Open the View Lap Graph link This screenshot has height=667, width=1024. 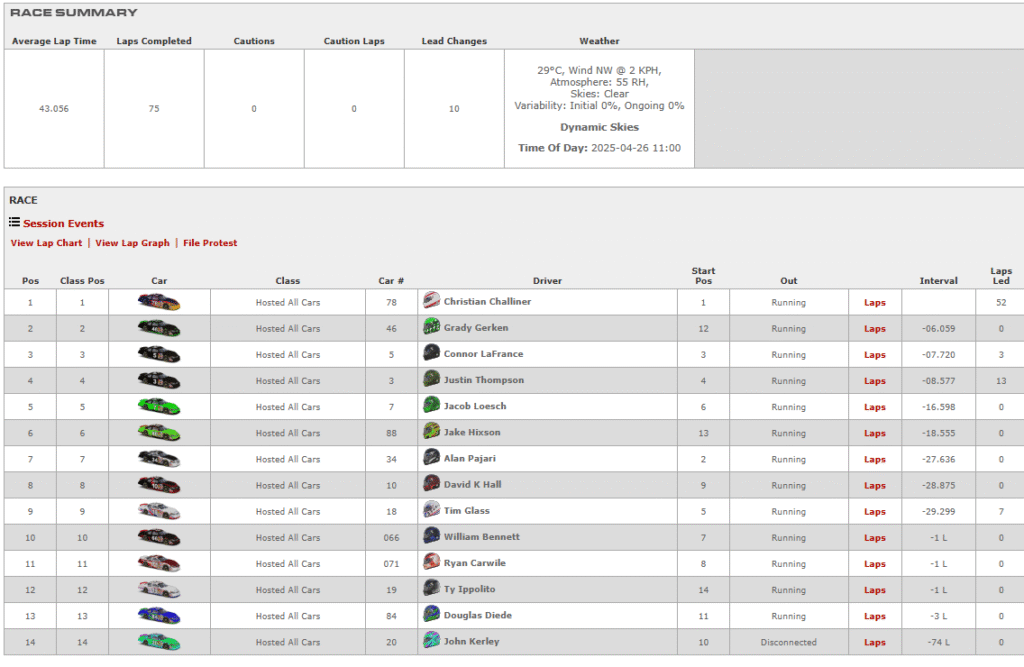point(132,243)
